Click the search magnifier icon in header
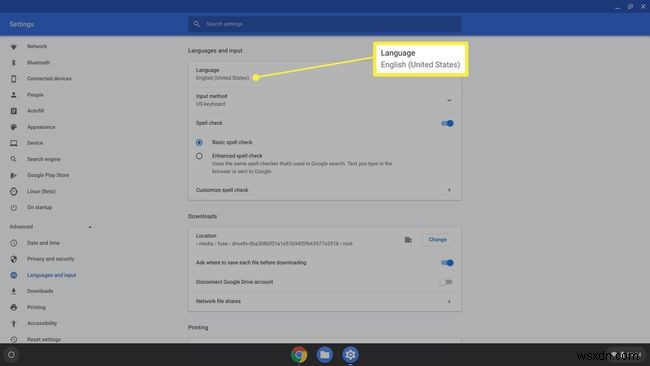650x366 pixels. point(197,24)
